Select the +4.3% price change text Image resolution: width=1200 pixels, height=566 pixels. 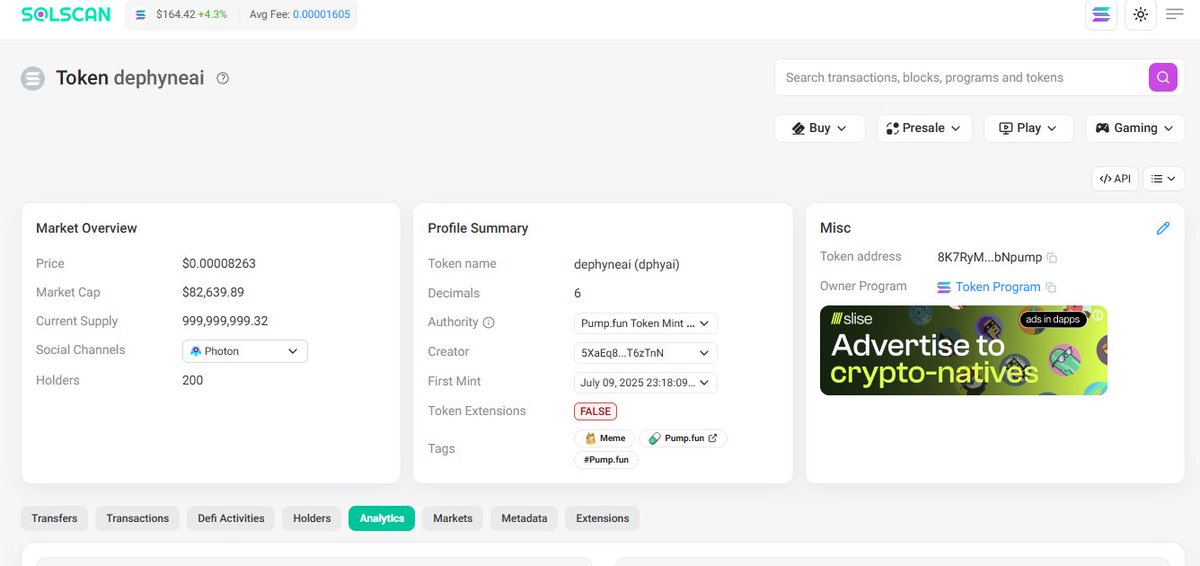click(213, 15)
